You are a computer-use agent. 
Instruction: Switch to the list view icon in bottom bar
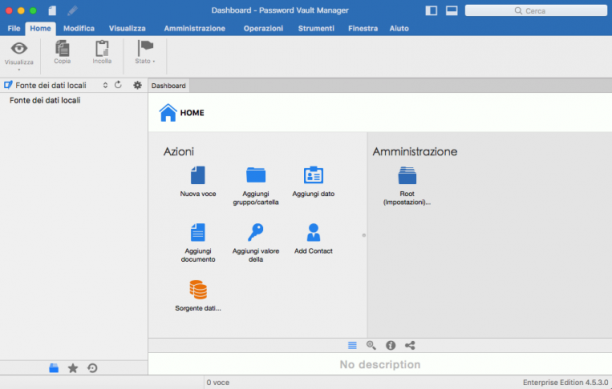click(352, 345)
